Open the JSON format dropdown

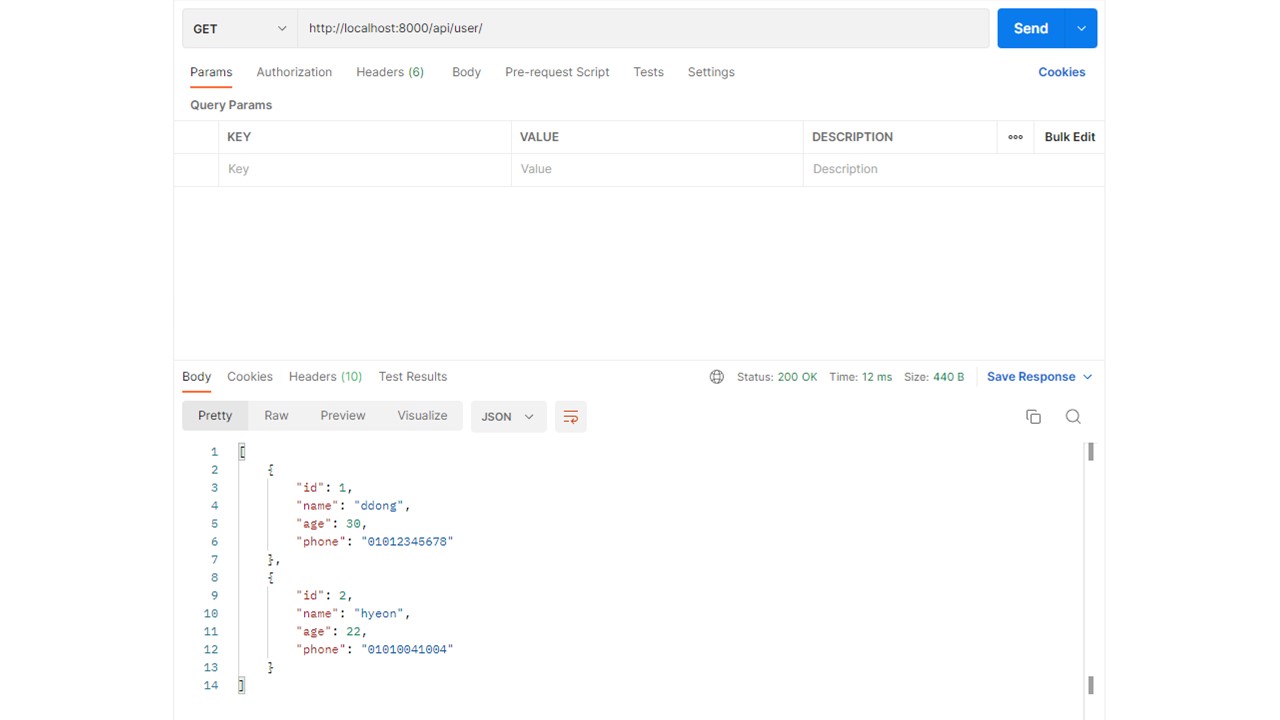click(507, 416)
